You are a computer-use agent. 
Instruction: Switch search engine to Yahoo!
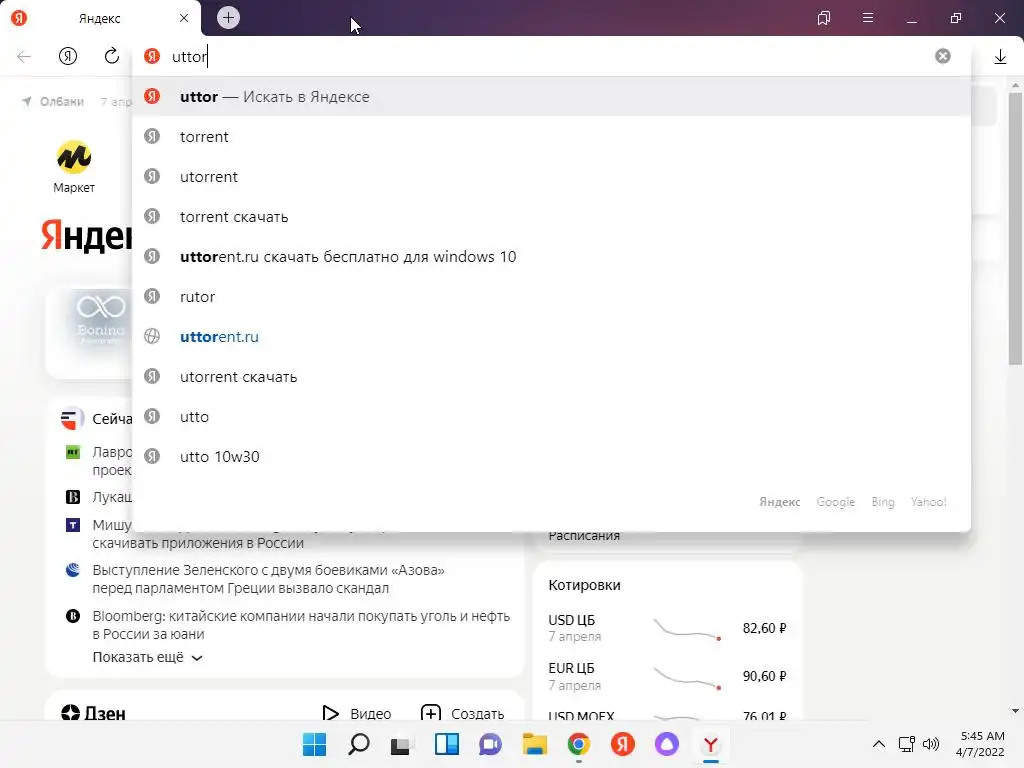pyautogui.click(x=928, y=502)
